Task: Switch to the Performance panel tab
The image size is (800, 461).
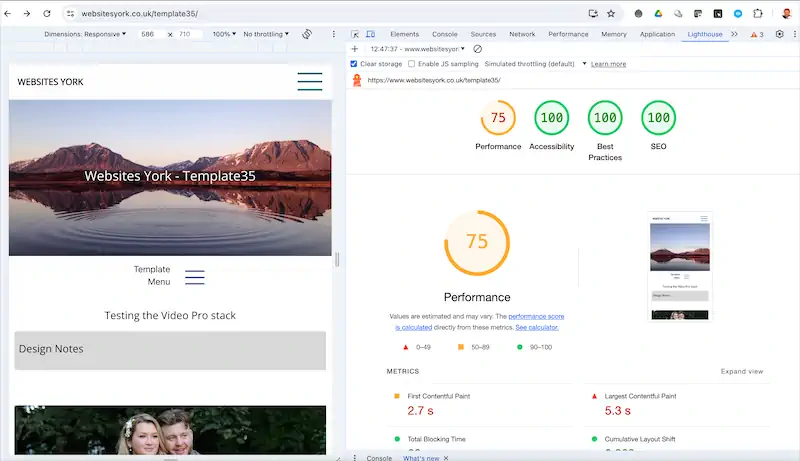Action: [x=568, y=34]
